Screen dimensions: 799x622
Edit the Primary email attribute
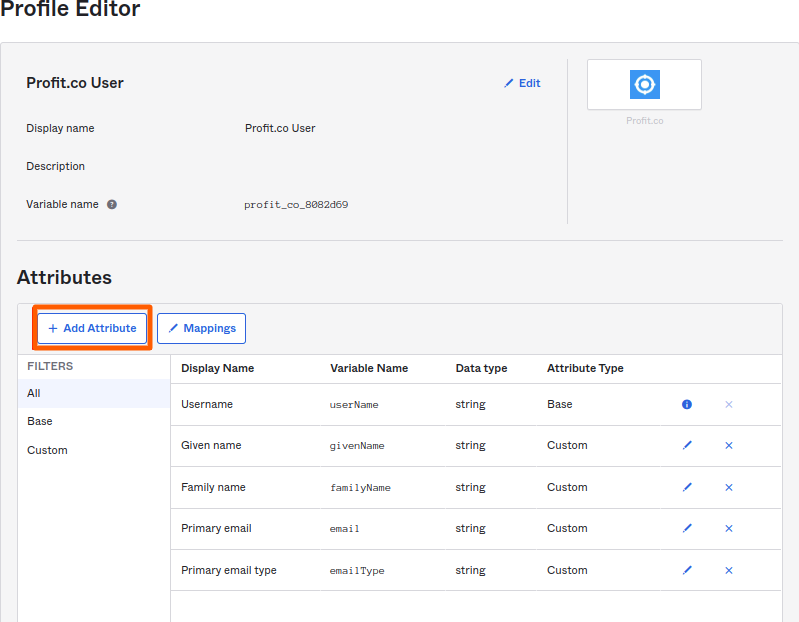pyautogui.click(x=687, y=529)
